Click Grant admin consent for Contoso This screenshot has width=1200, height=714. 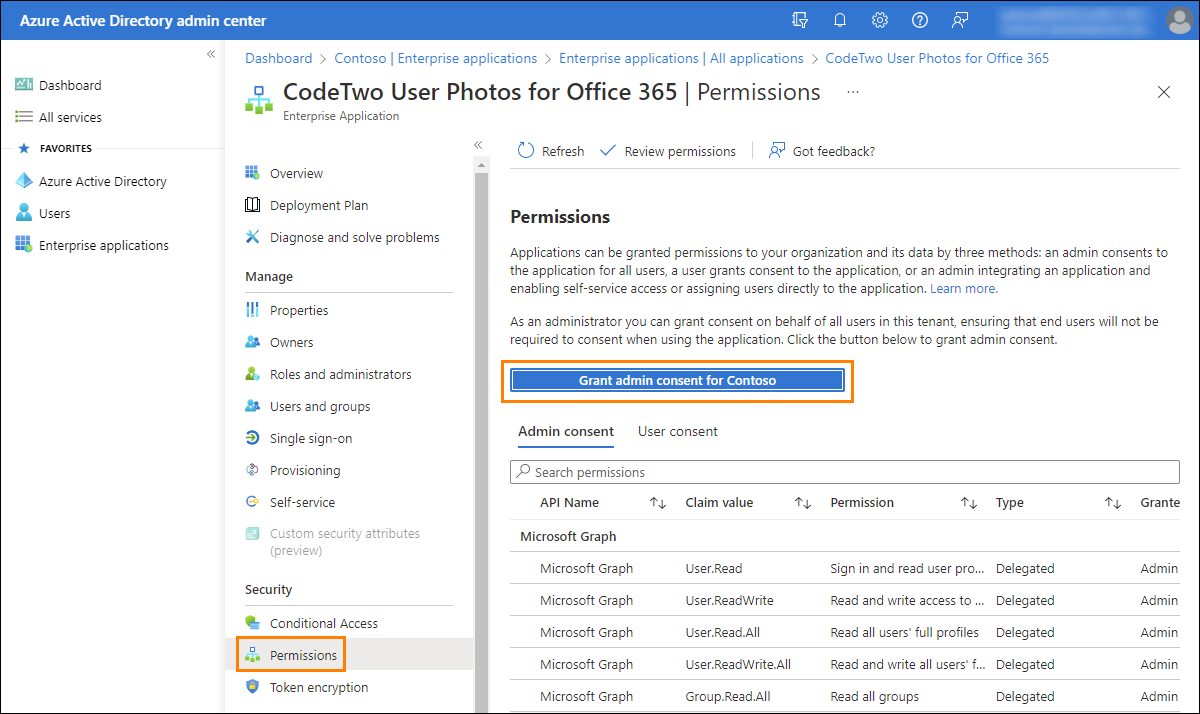point(678,380)
